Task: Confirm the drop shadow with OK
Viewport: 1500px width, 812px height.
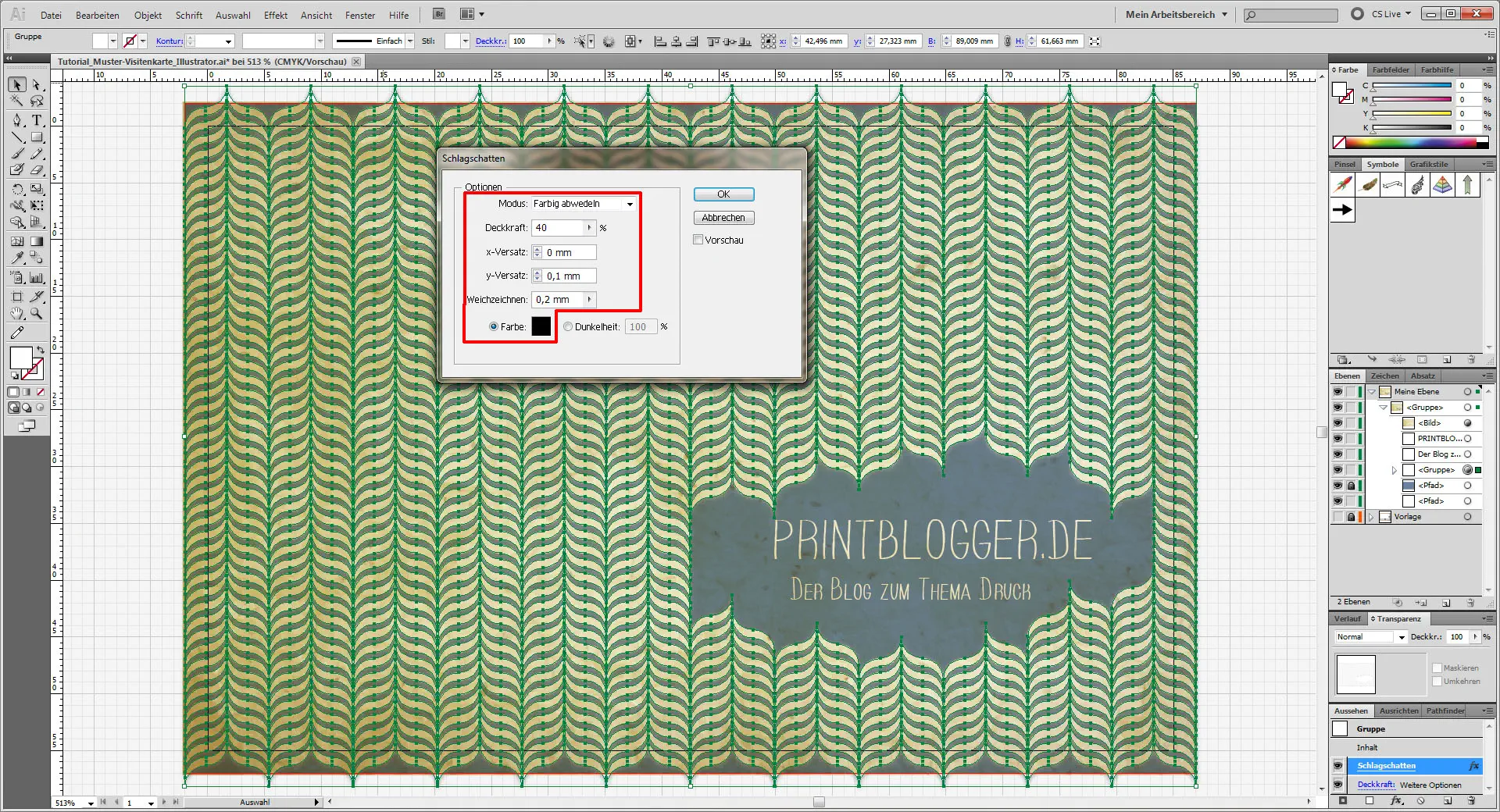Action: tap(723, 194)
